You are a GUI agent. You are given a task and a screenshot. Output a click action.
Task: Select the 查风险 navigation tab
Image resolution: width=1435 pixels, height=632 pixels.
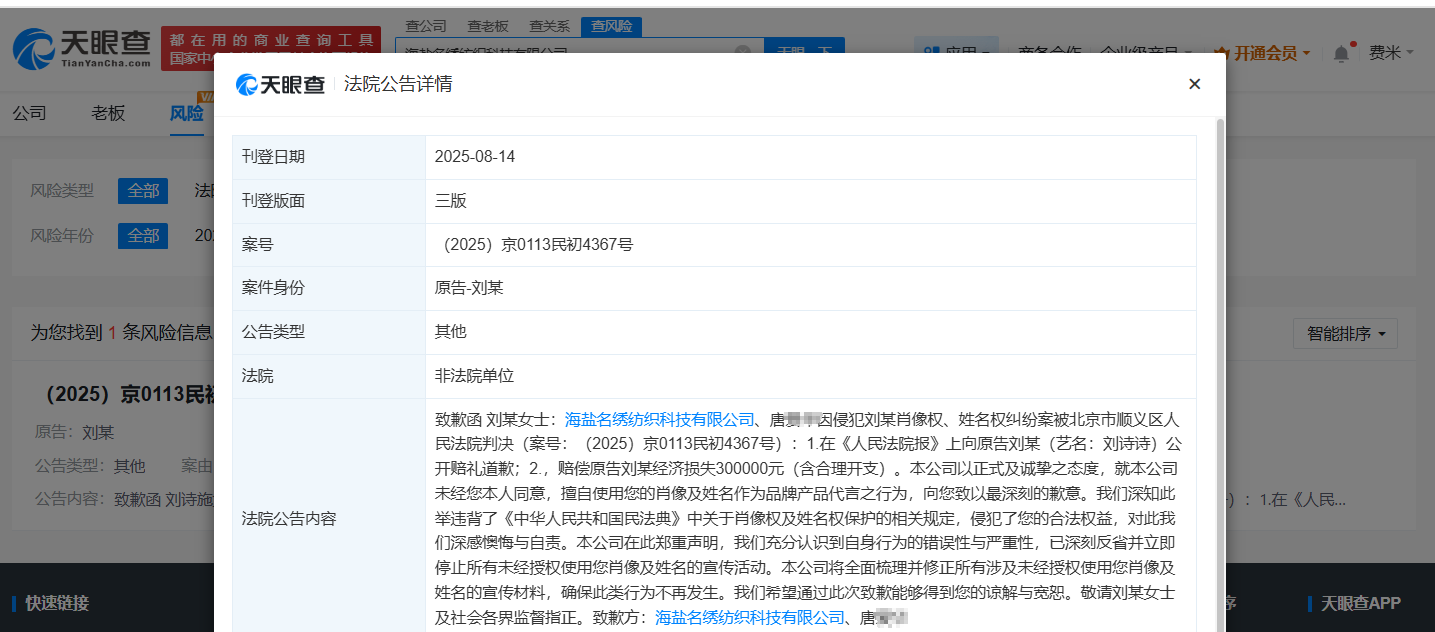point(611,26)
